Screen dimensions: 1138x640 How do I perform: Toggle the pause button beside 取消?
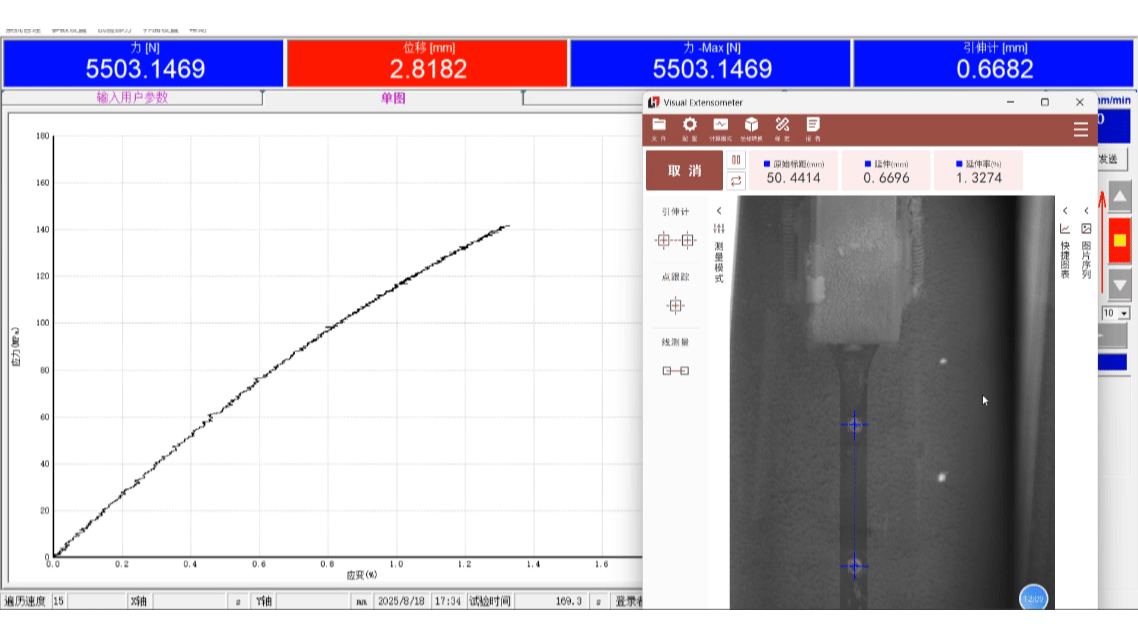(736, 160)
